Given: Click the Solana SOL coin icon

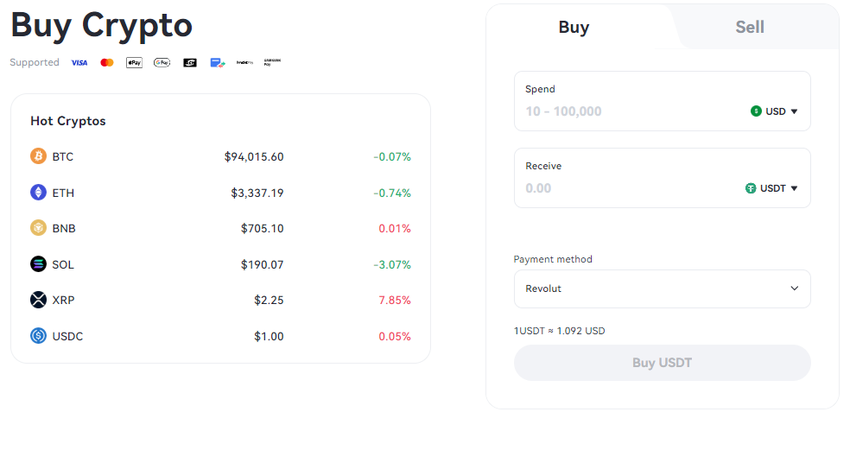Looking at the screenshot, I should point(38,264).
